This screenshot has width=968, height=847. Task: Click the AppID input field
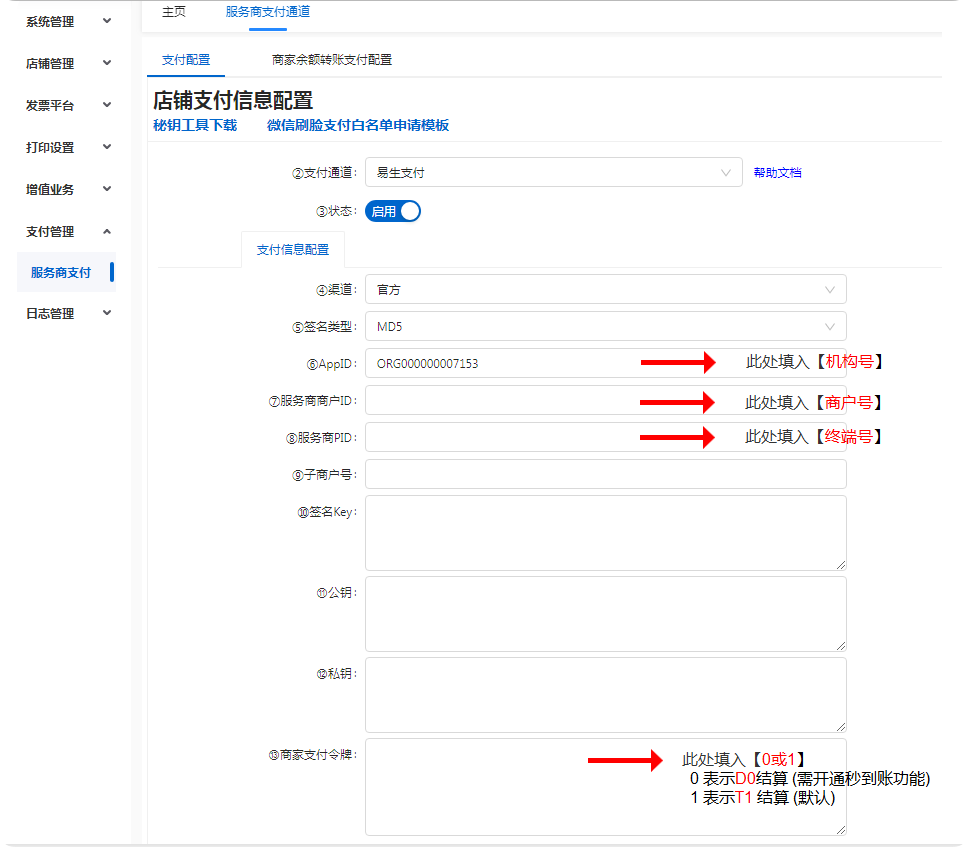606,364
